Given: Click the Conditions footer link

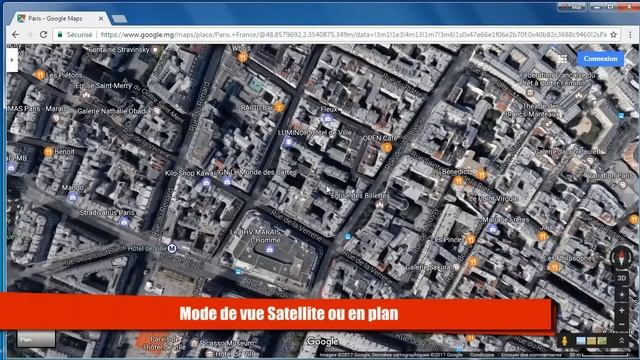Looking at the screenshot, I should [482, 355].
